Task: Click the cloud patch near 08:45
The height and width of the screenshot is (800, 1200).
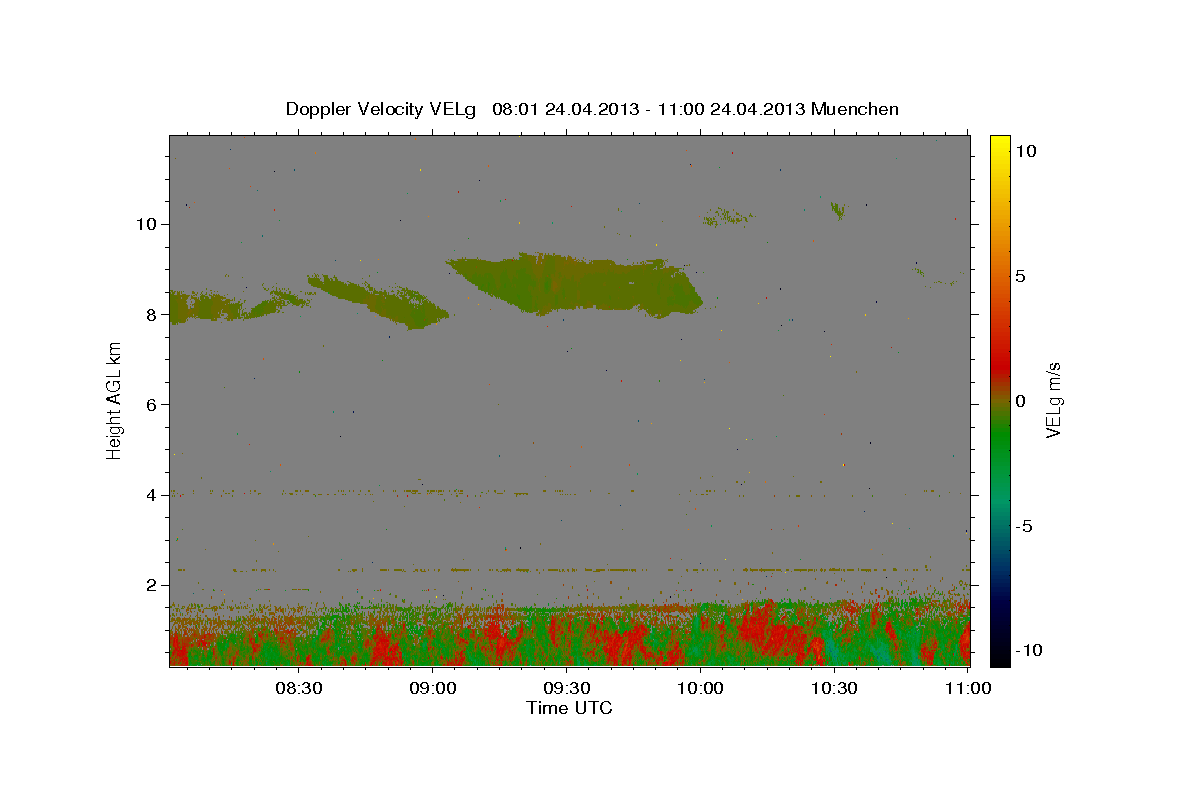Action: [x=380, y=300]
